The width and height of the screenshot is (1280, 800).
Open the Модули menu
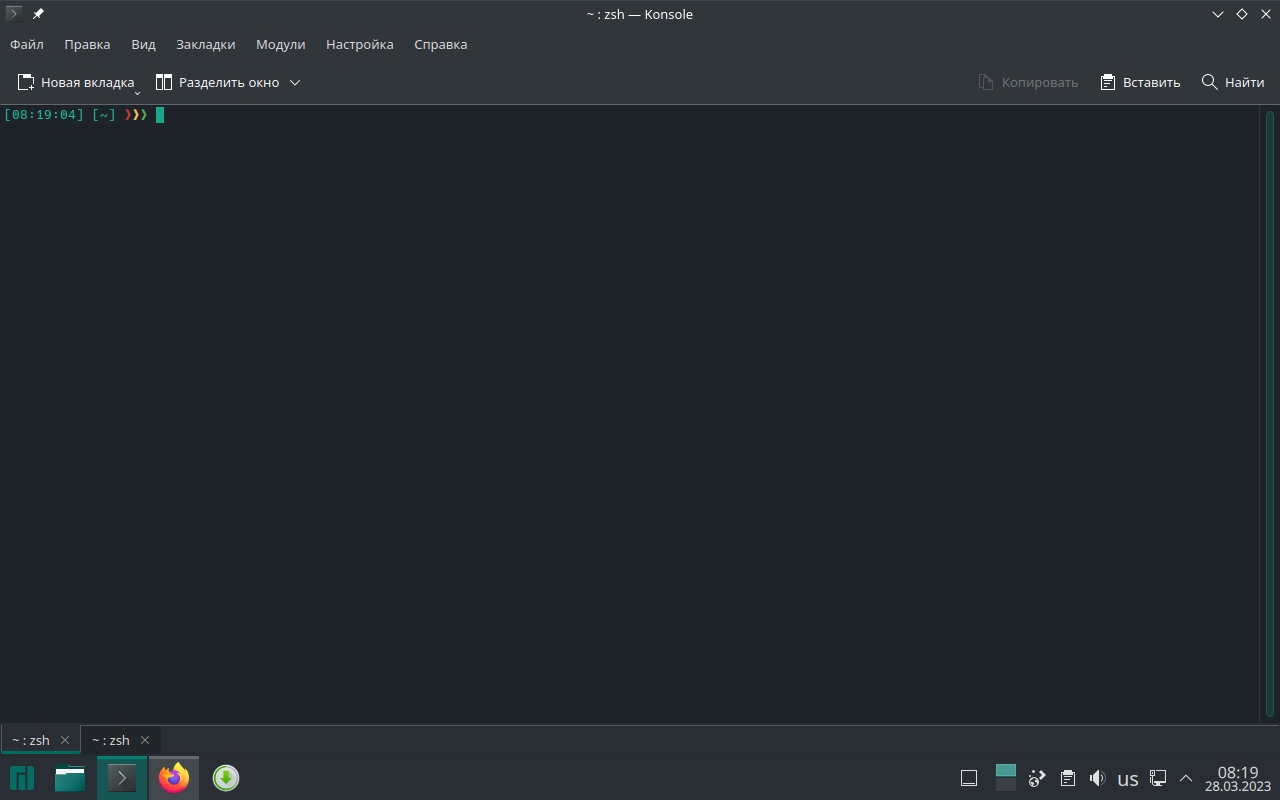point(280,44)
